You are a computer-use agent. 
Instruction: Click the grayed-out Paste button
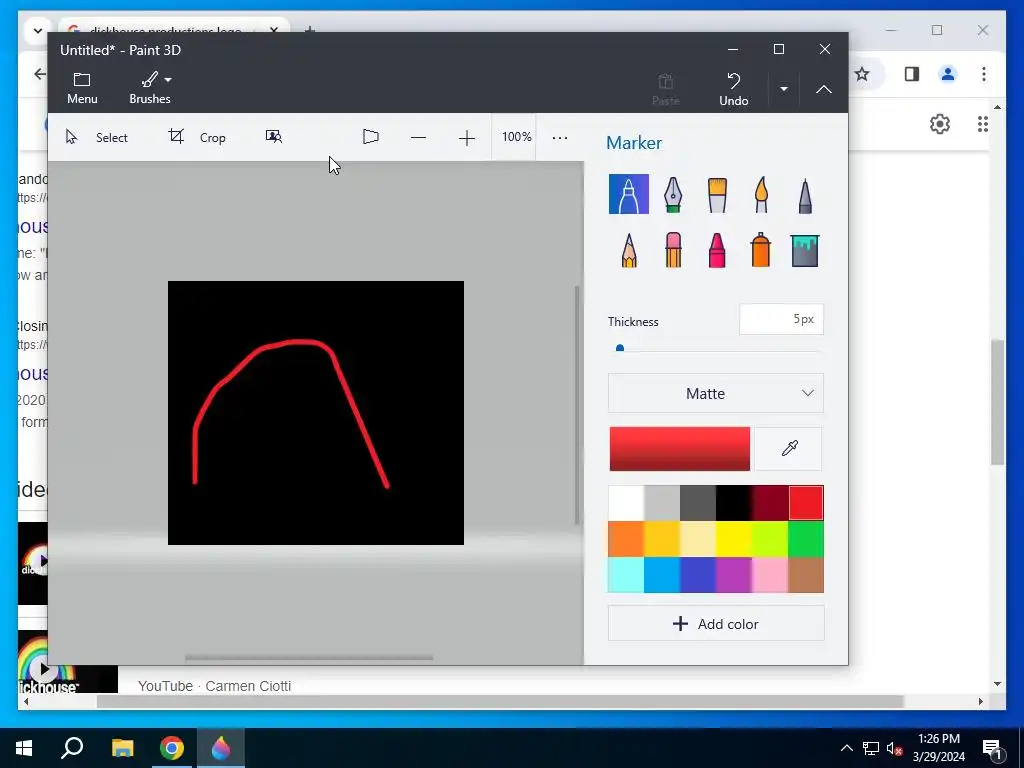[x=665, y=89]
